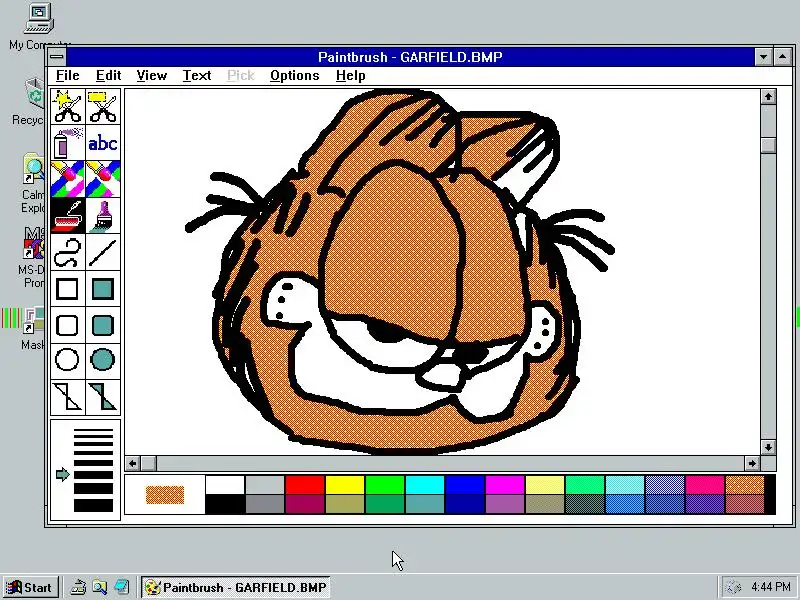Select the Brush tool

103,215
